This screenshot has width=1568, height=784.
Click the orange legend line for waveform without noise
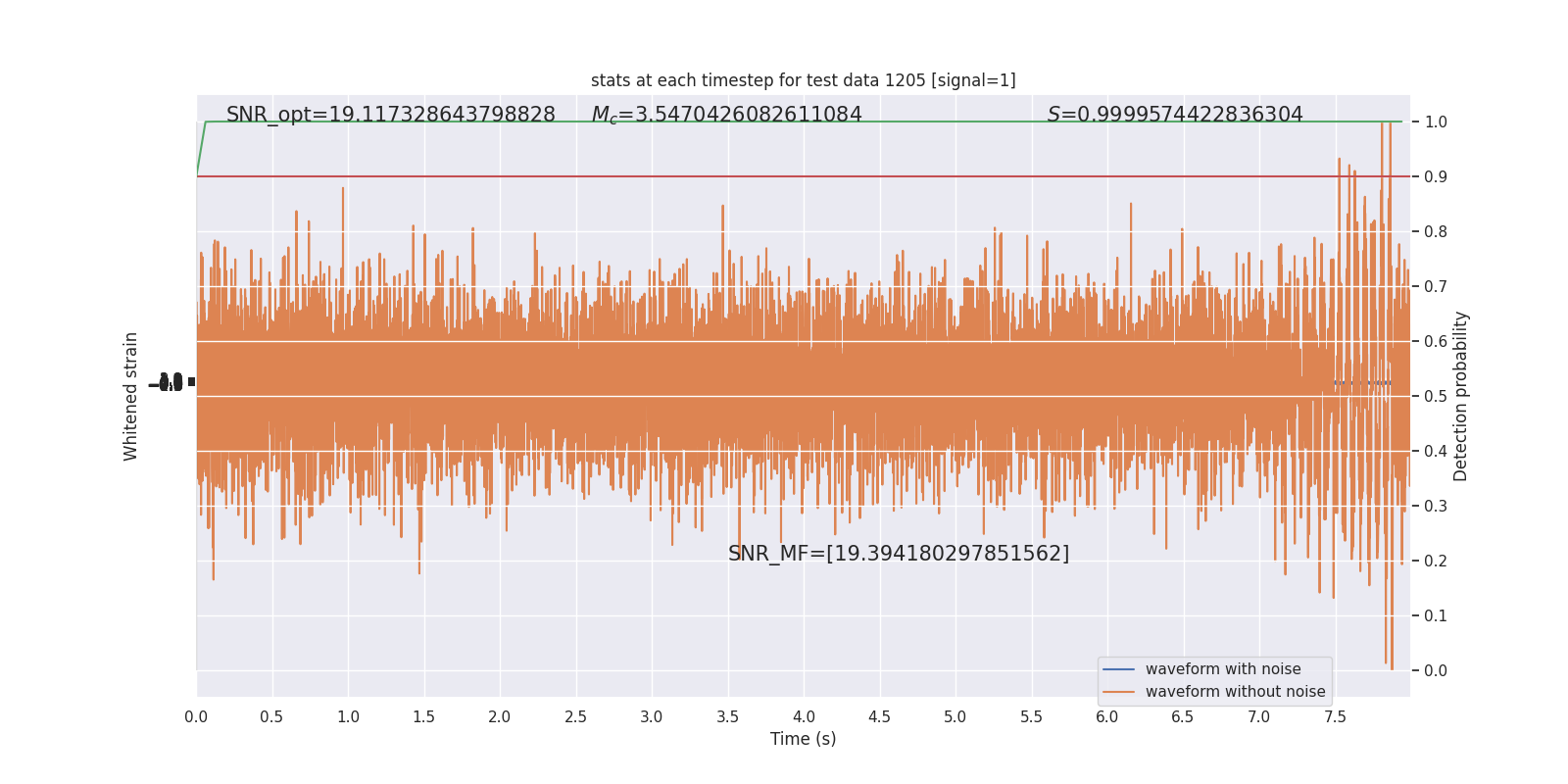click(x=1118, y=692)
